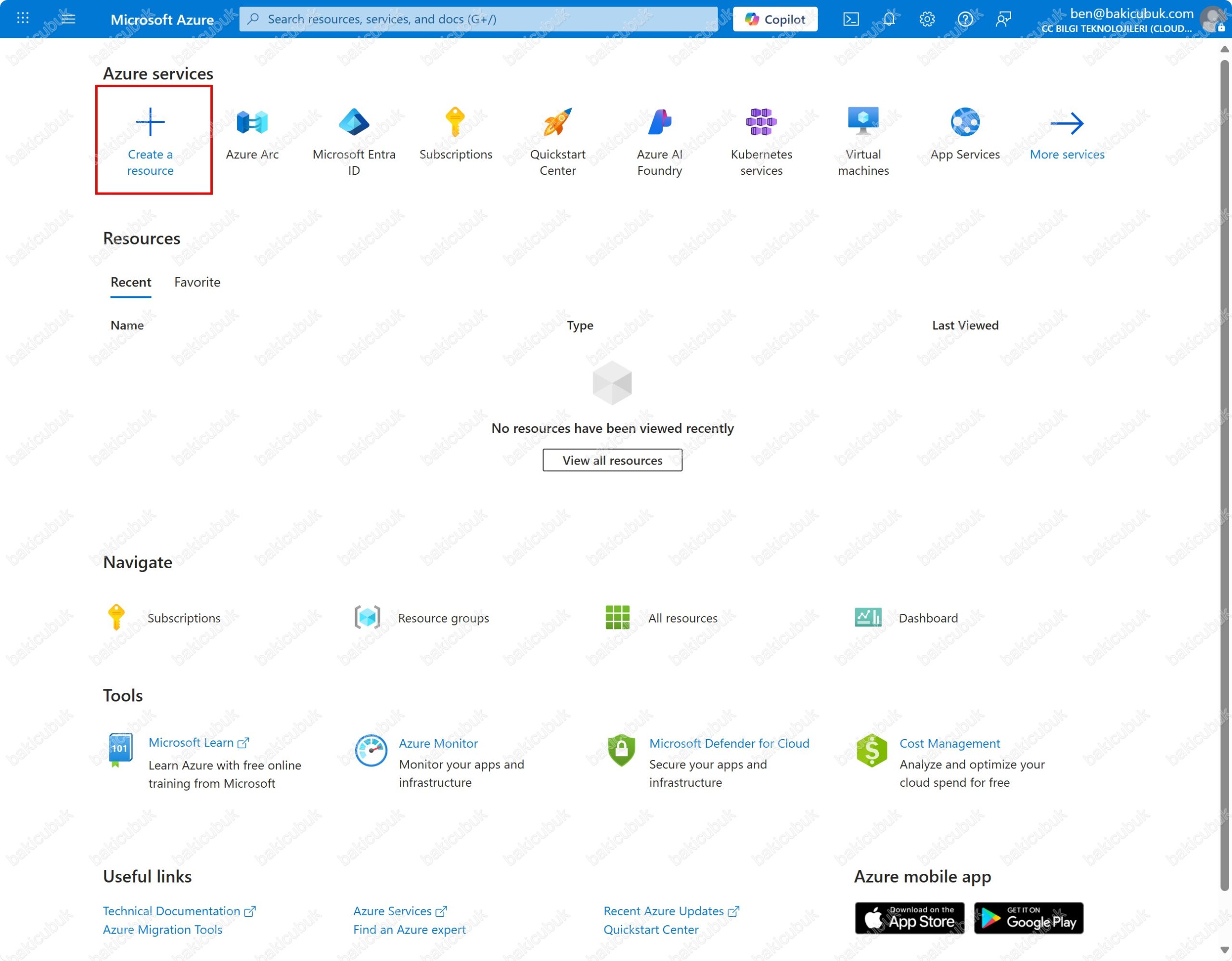
Task: Launch Cloud Shell from top bar
Action: [851, 19]
